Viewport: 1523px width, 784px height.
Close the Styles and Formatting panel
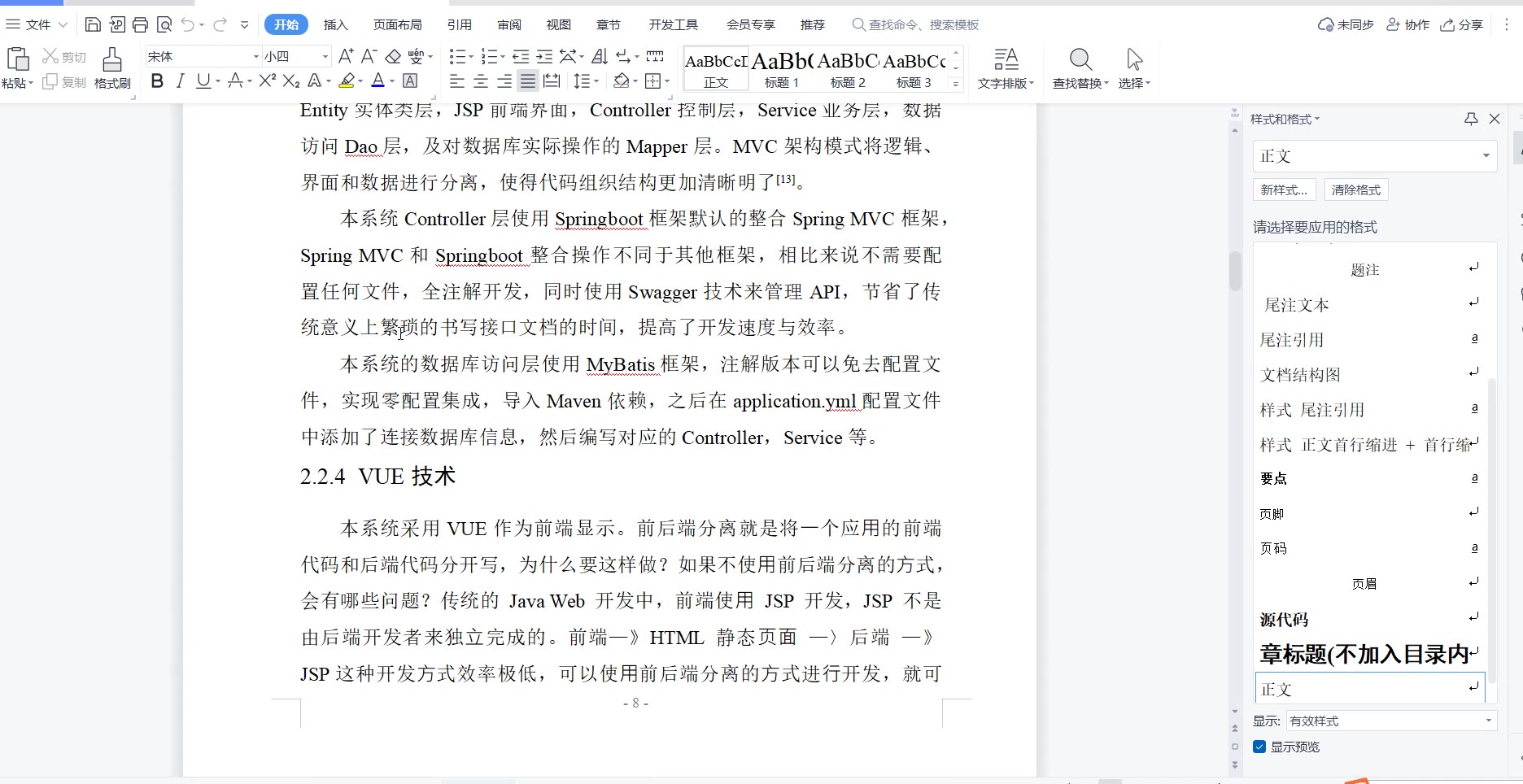coord(1495,119)
